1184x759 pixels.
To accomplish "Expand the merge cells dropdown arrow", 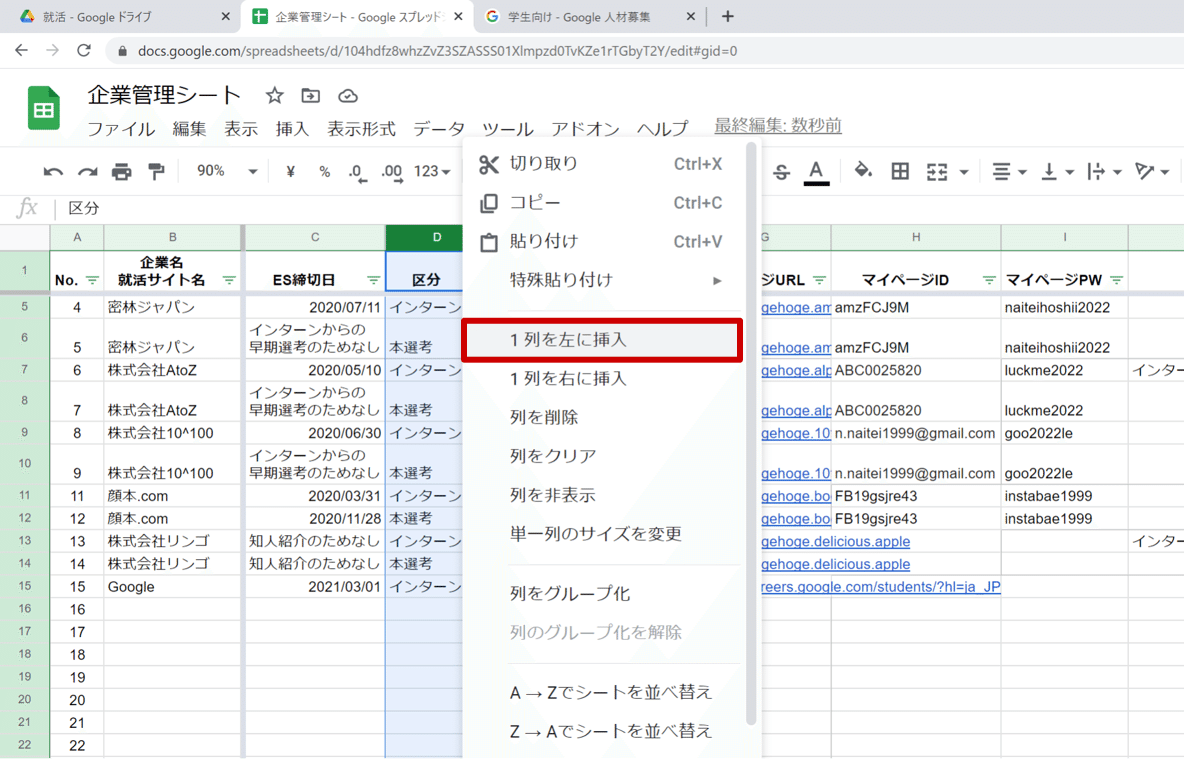I will [964, 173].
